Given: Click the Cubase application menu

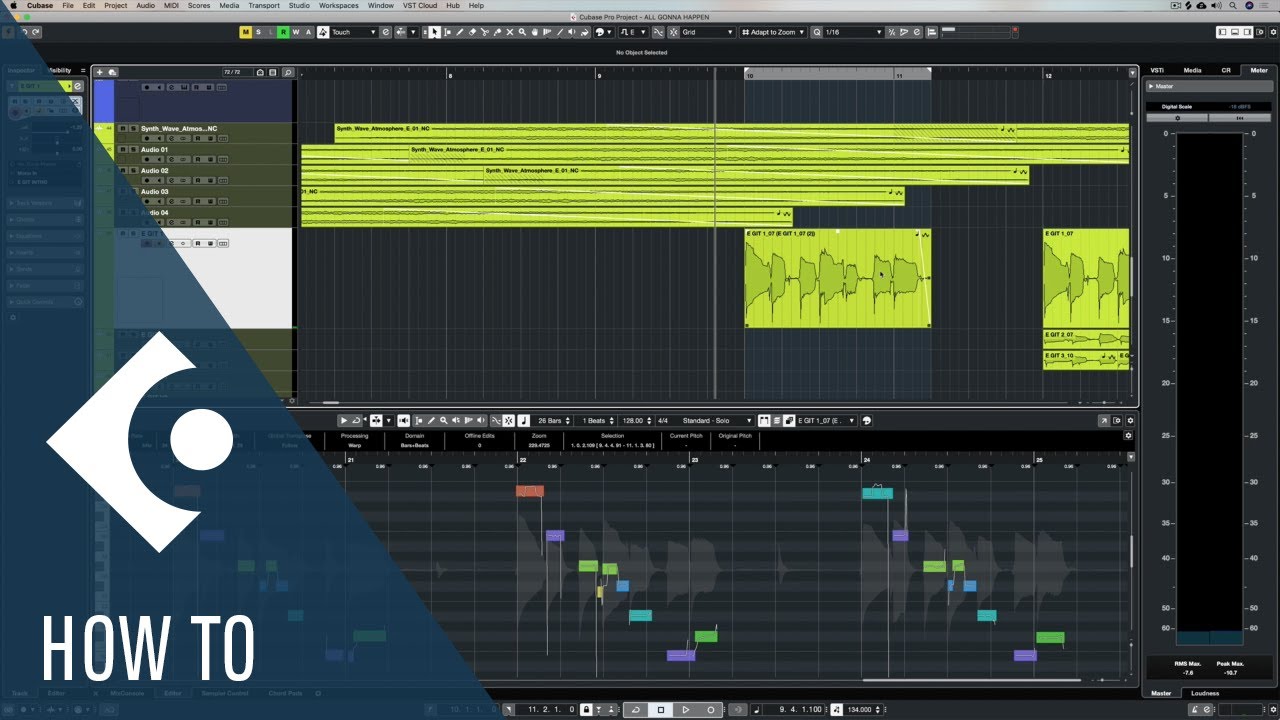Looking at the screenshot, I should click(x=40, y=5).
